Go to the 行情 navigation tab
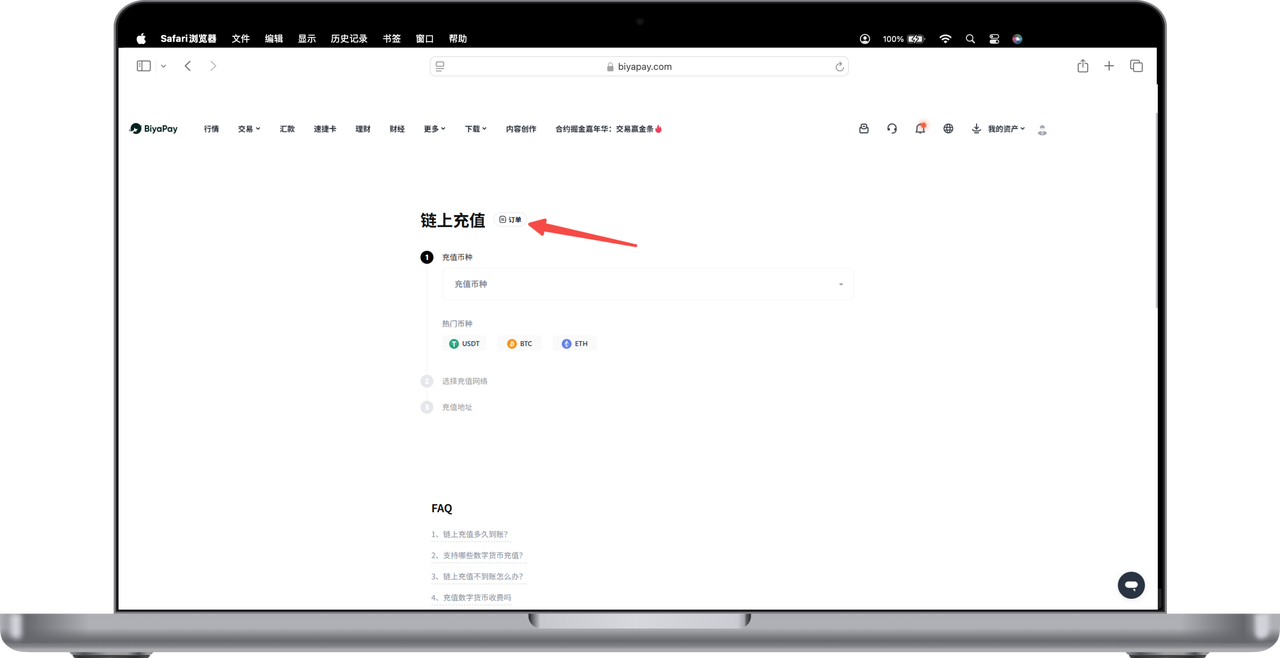 click(211, 129)
